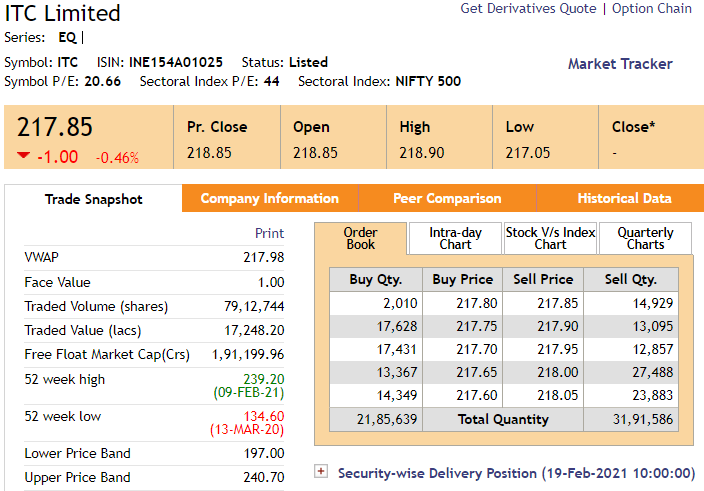Click the EQ series label

click(67, 38)
